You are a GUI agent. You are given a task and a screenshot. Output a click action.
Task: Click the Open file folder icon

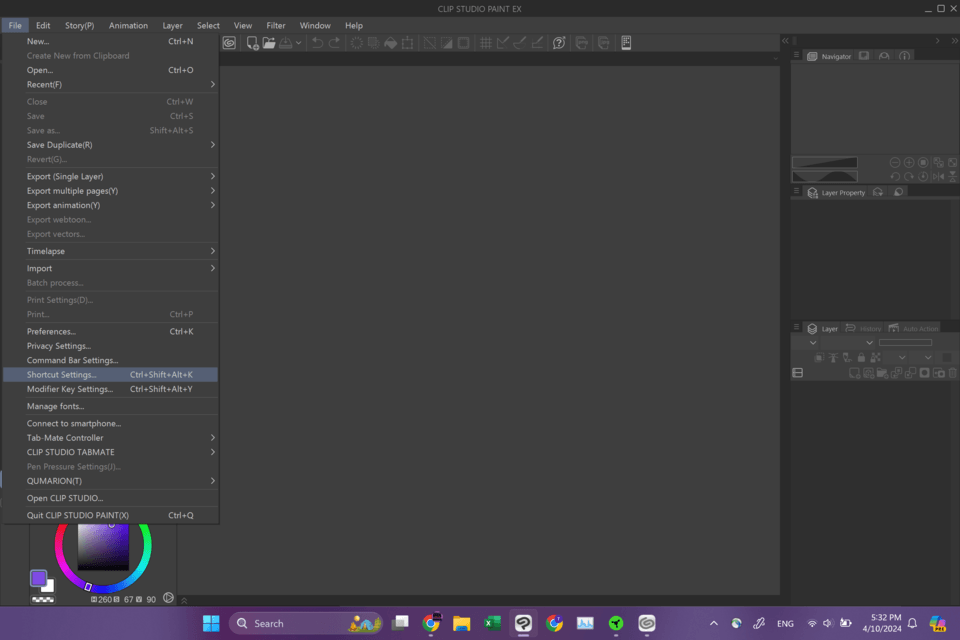pyautogui.click(x=269, y=43)
